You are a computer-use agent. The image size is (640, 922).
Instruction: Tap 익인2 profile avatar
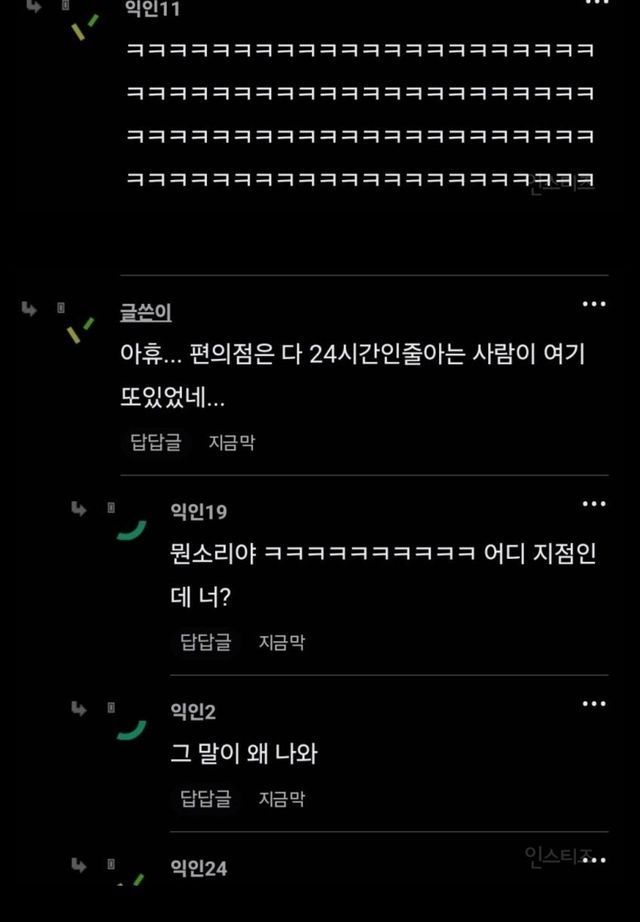click(x=132, y=730)
